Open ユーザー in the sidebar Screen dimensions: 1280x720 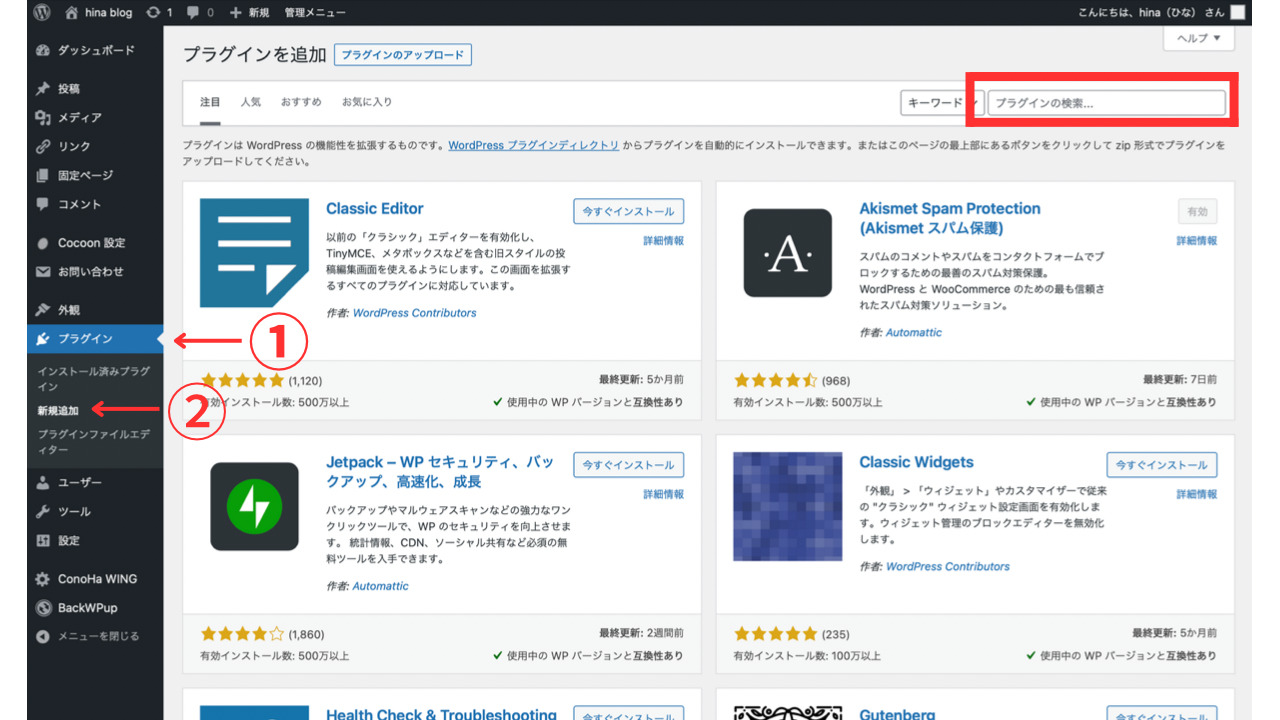click(x=95, y=482)
